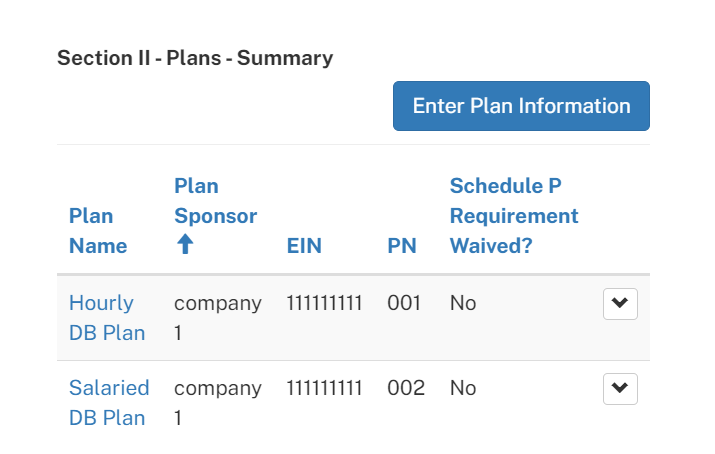Click the sort arrow under Plan Sponsor

coord(185,245)
